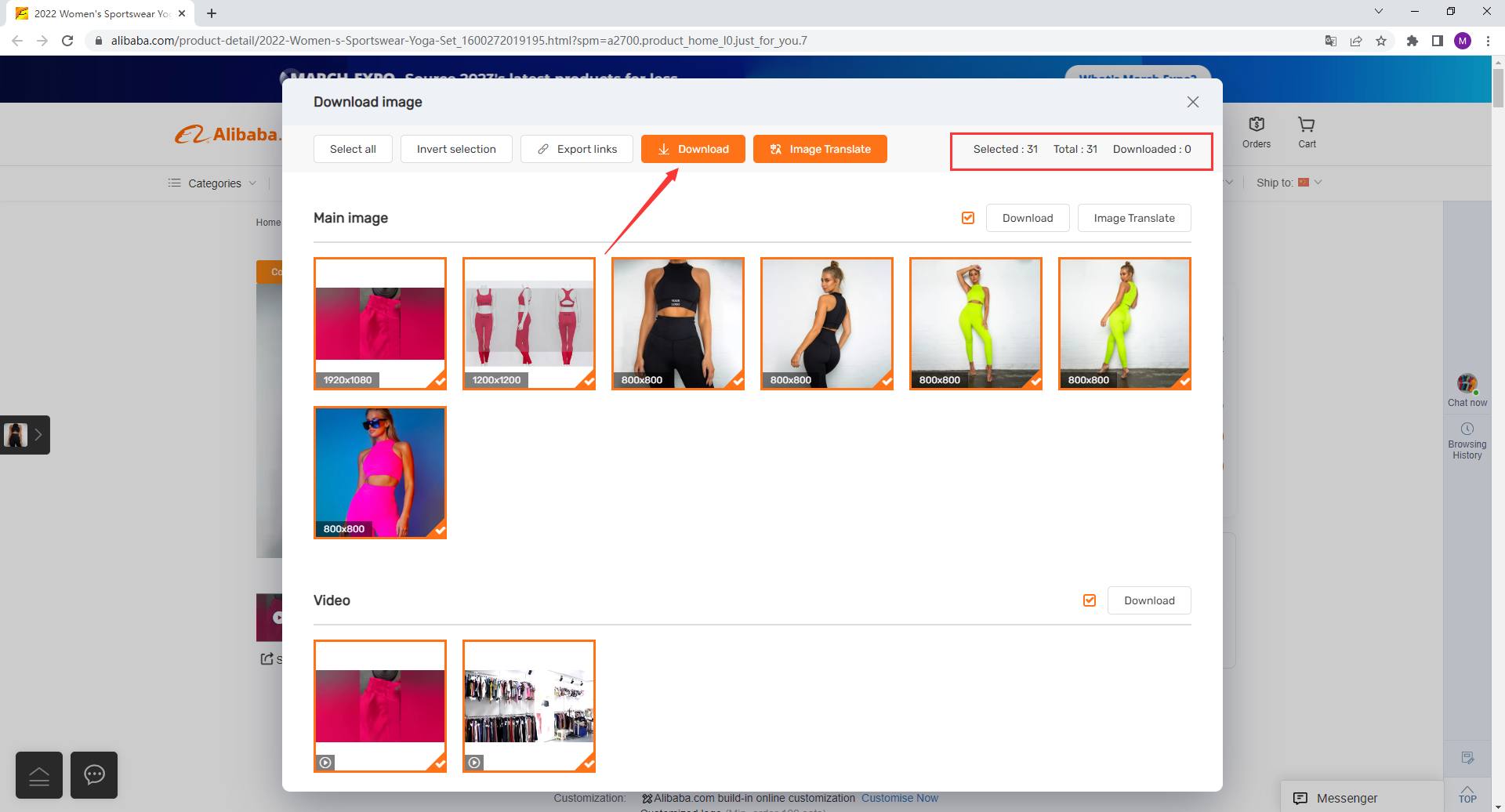Click the Downloaded : 0 counter text
This screenshot has height=812, width=1505.
pos(1151,149)
